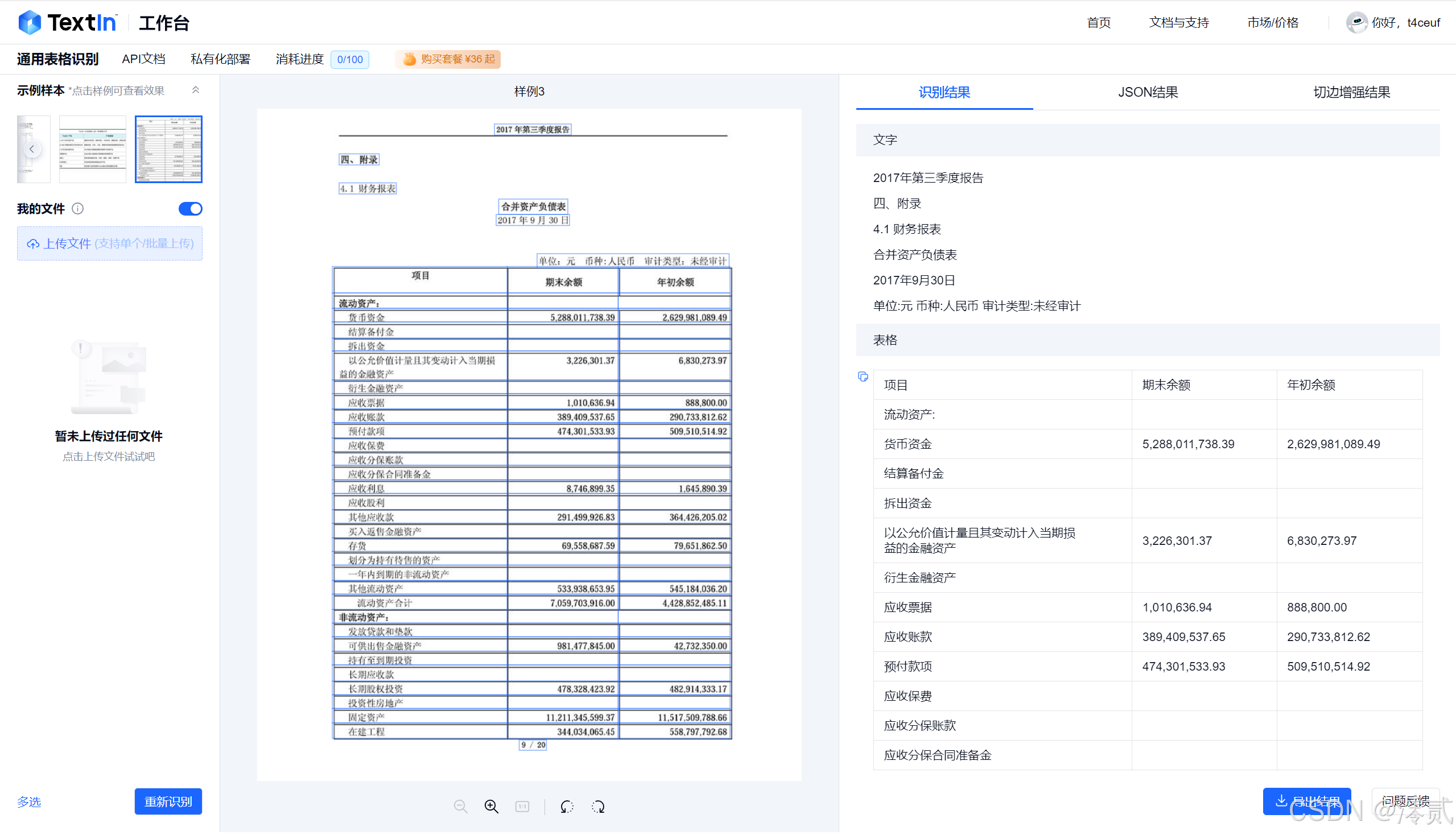1456x835 pixels.
Task: Open the API文档 page
Action: click(143, 59)
